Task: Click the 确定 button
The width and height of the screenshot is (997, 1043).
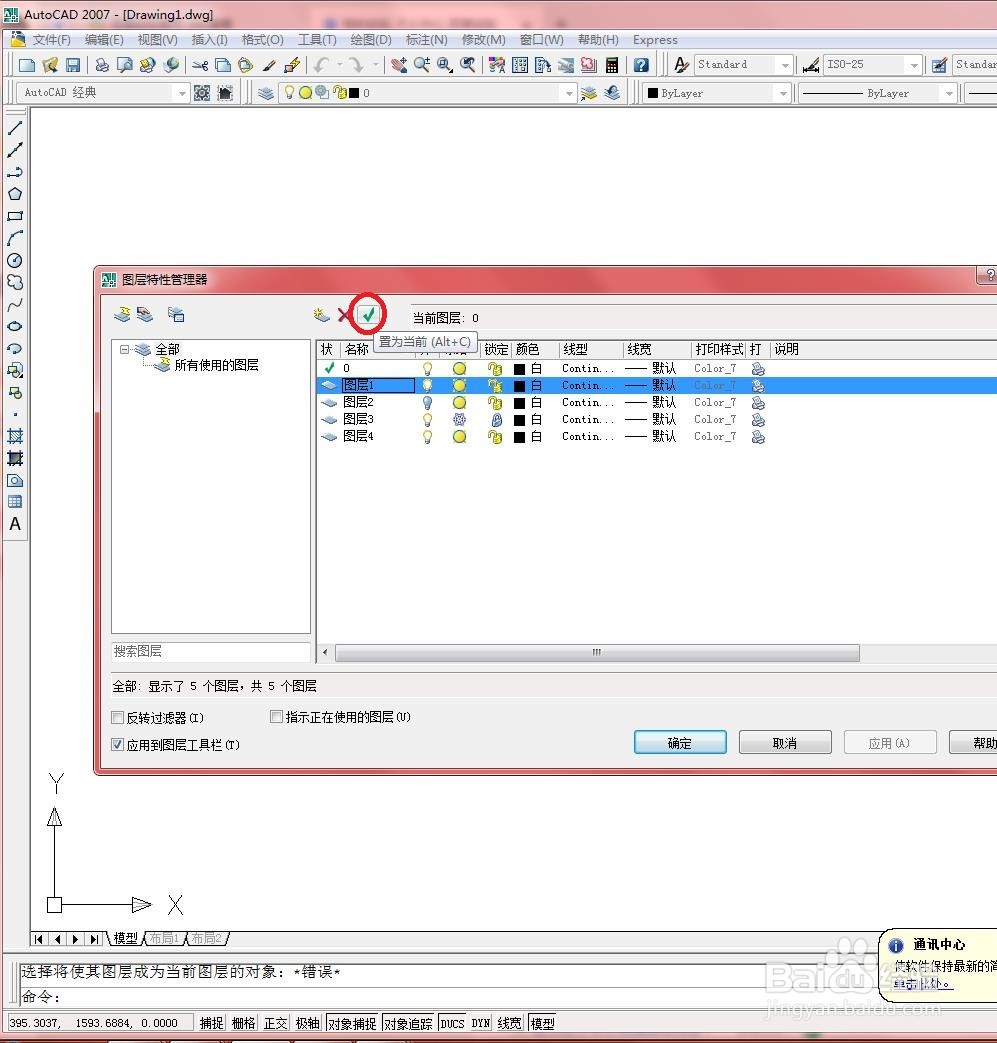Action: click(680, 742)
